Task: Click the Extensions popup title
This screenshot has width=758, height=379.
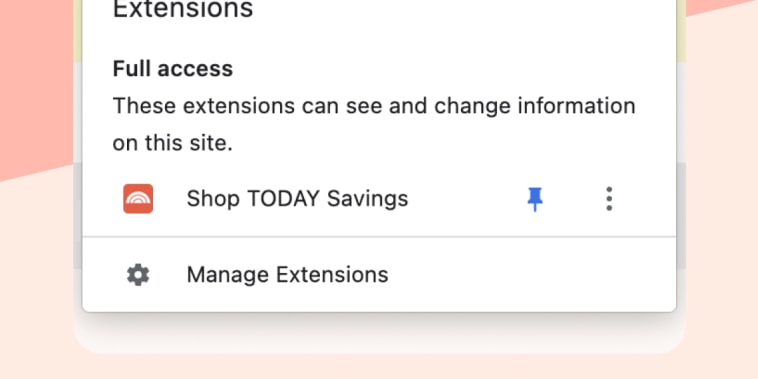Action: tap(183, 9)
